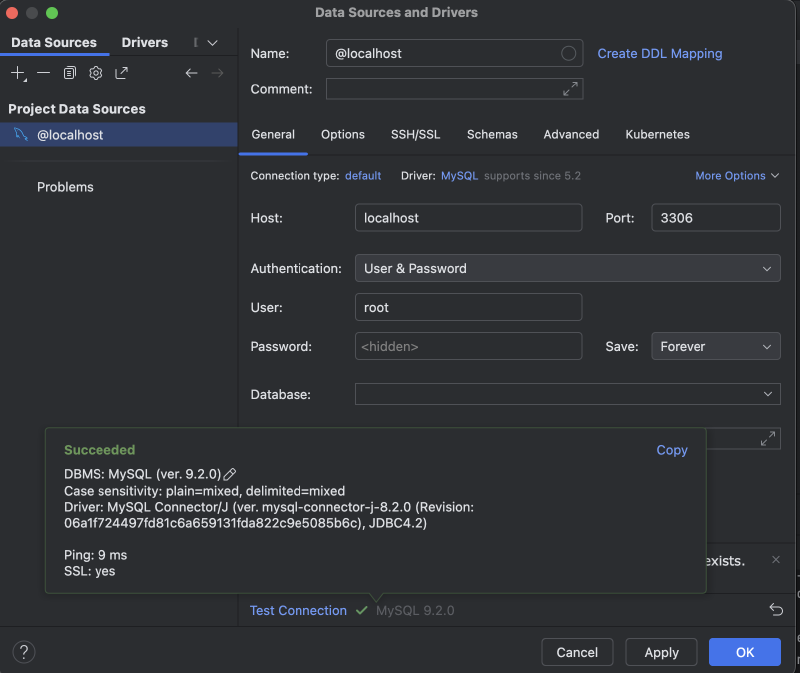800x673 pixels.
Task: Open hidden tabs chevron next to Drivers
Action: [212, 43]
